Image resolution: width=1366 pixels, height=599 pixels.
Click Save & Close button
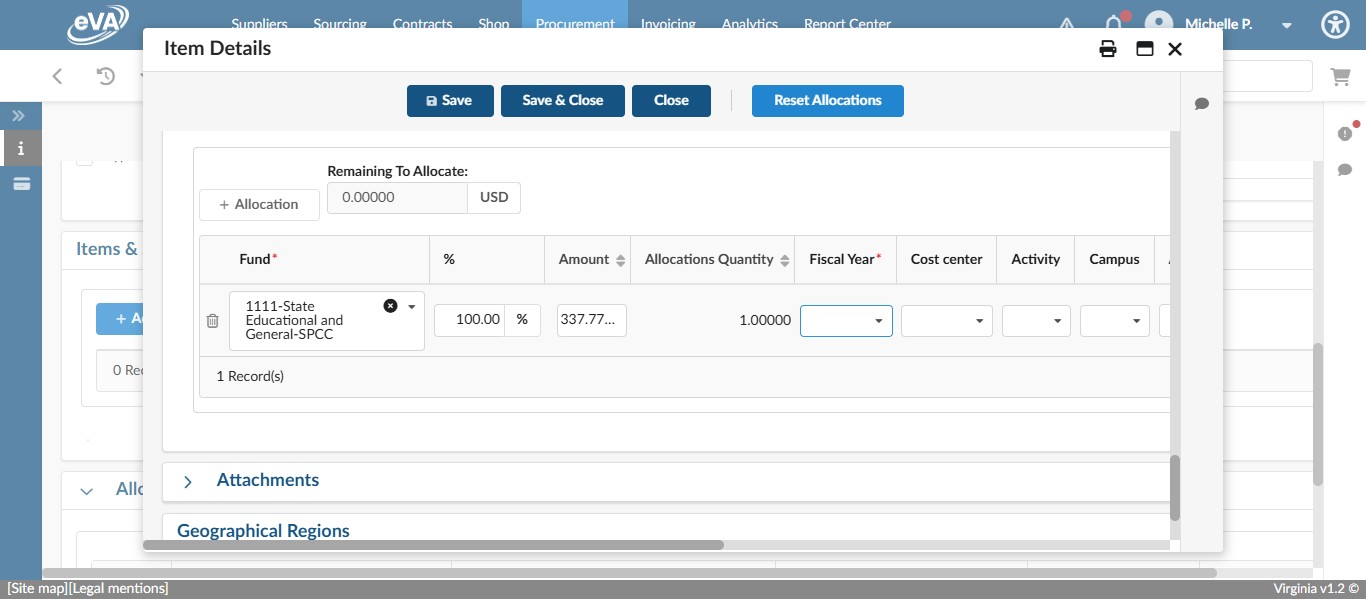[x=562, y=101]
